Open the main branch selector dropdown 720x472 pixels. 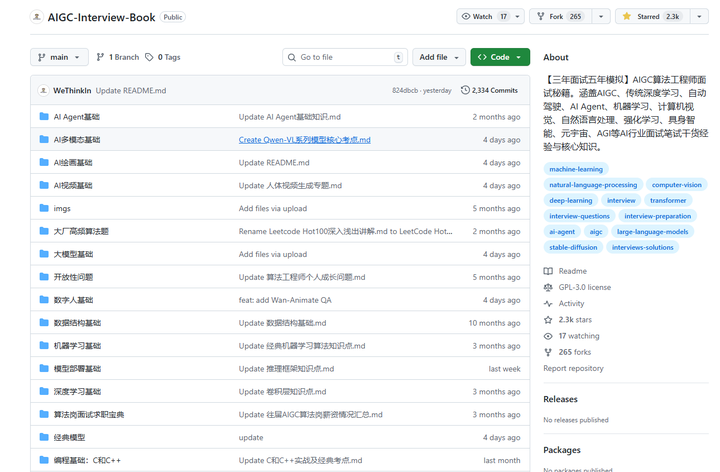[59, 57]
